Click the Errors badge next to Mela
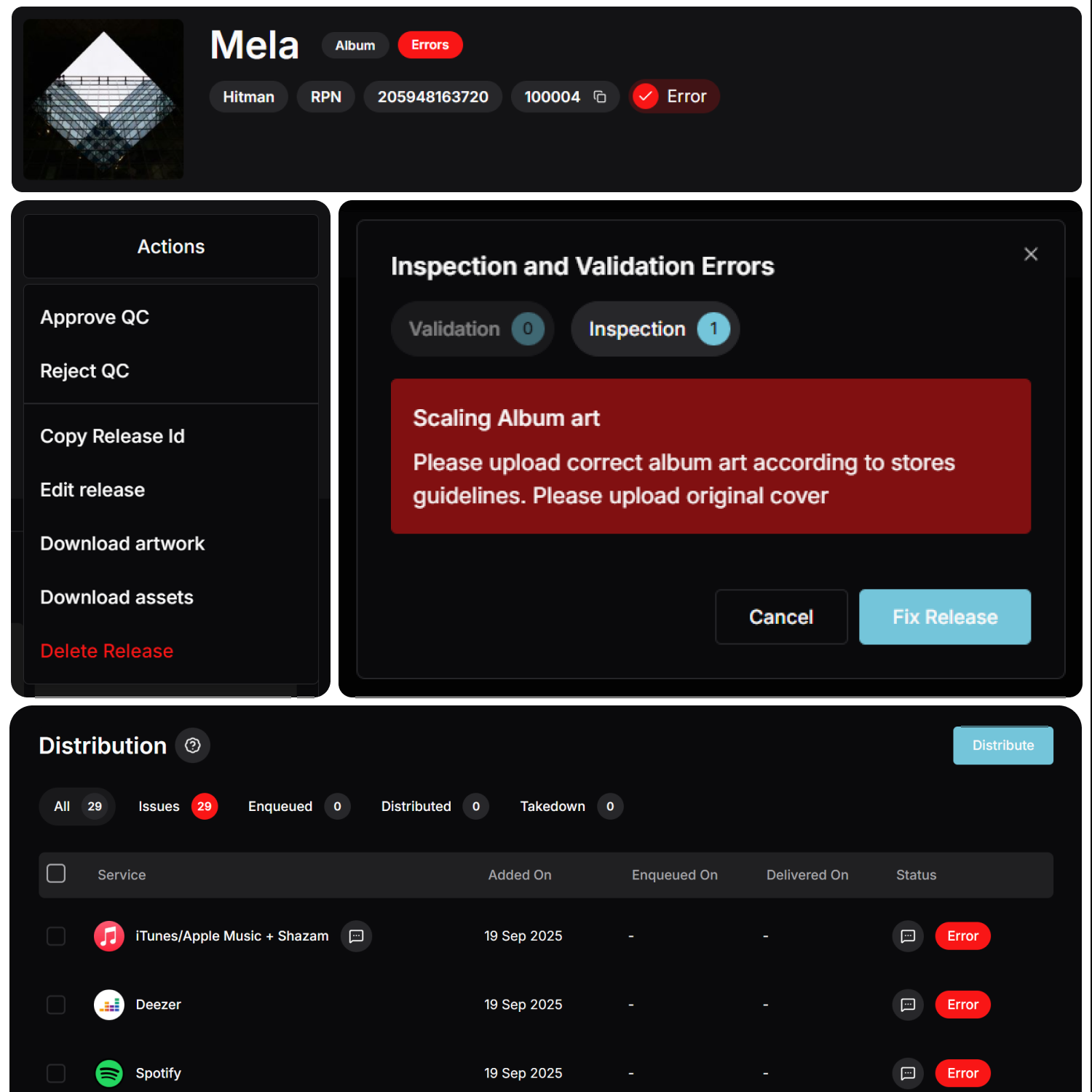The width and height of the screenshot is (1092, 1092). coord(430,44)
